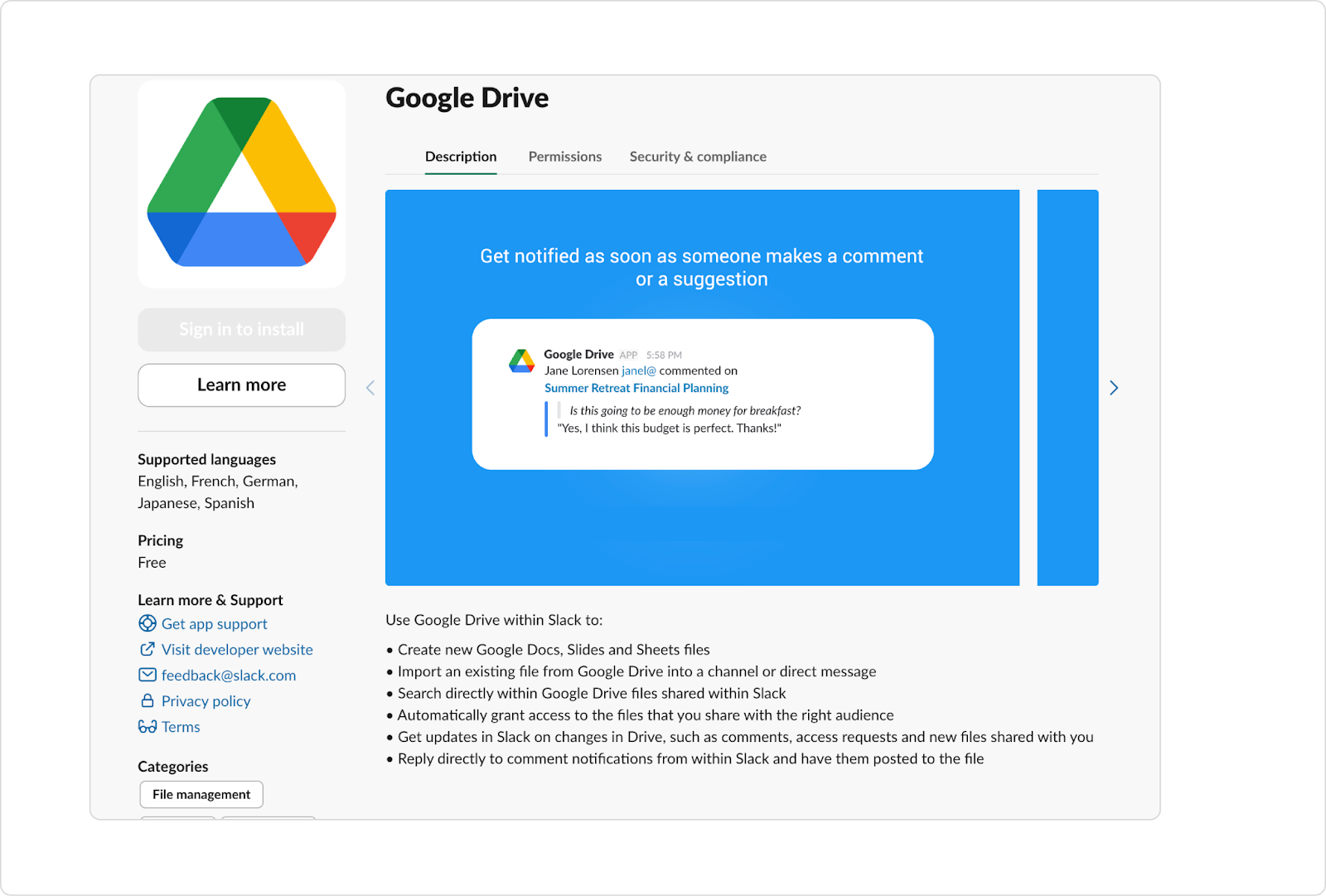1326x896 pixels.
Task: Click the external link icon beside Visit developer website
Action: 148,649
